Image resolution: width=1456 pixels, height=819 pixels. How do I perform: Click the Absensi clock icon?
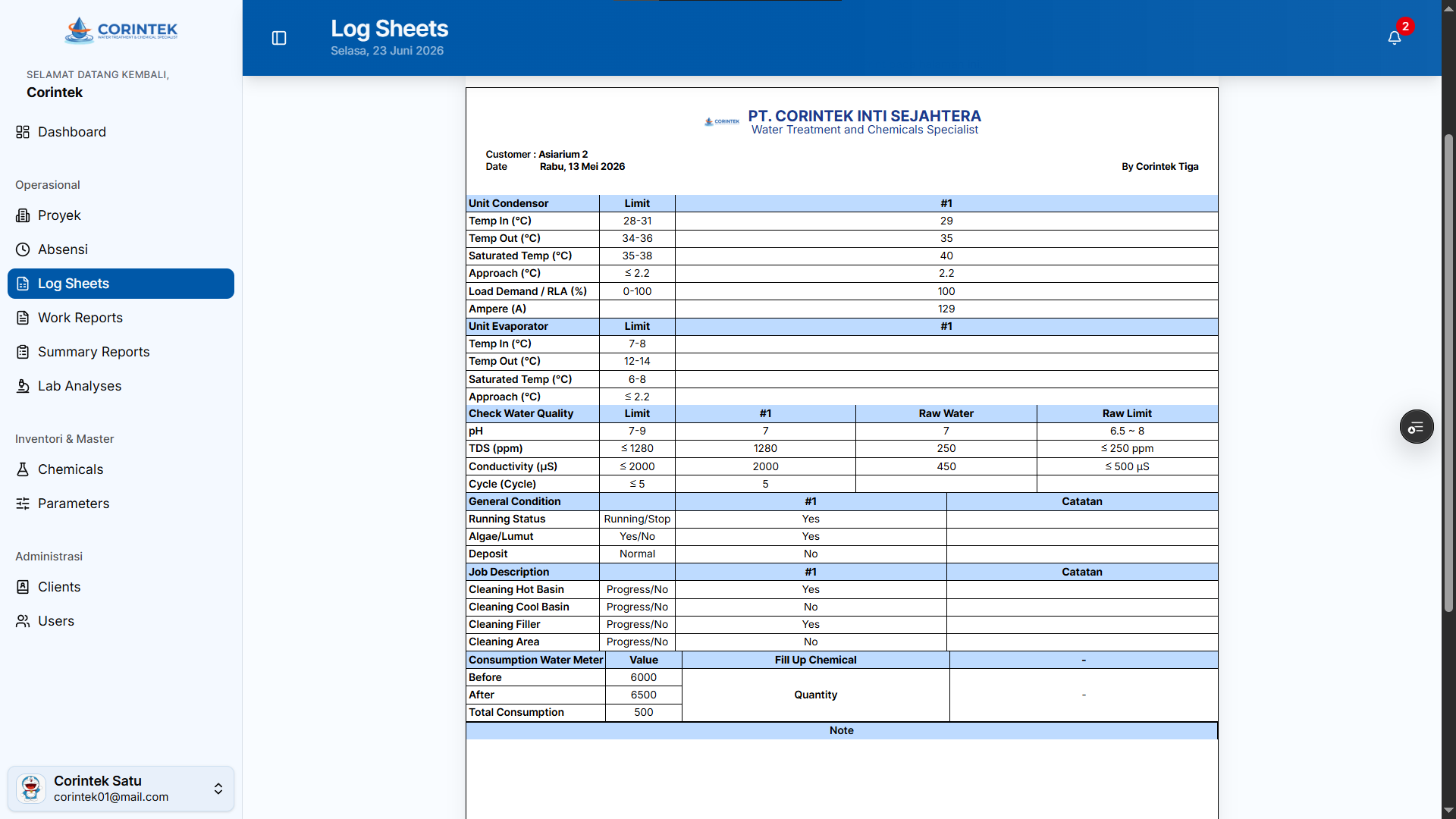pos(23,249)
